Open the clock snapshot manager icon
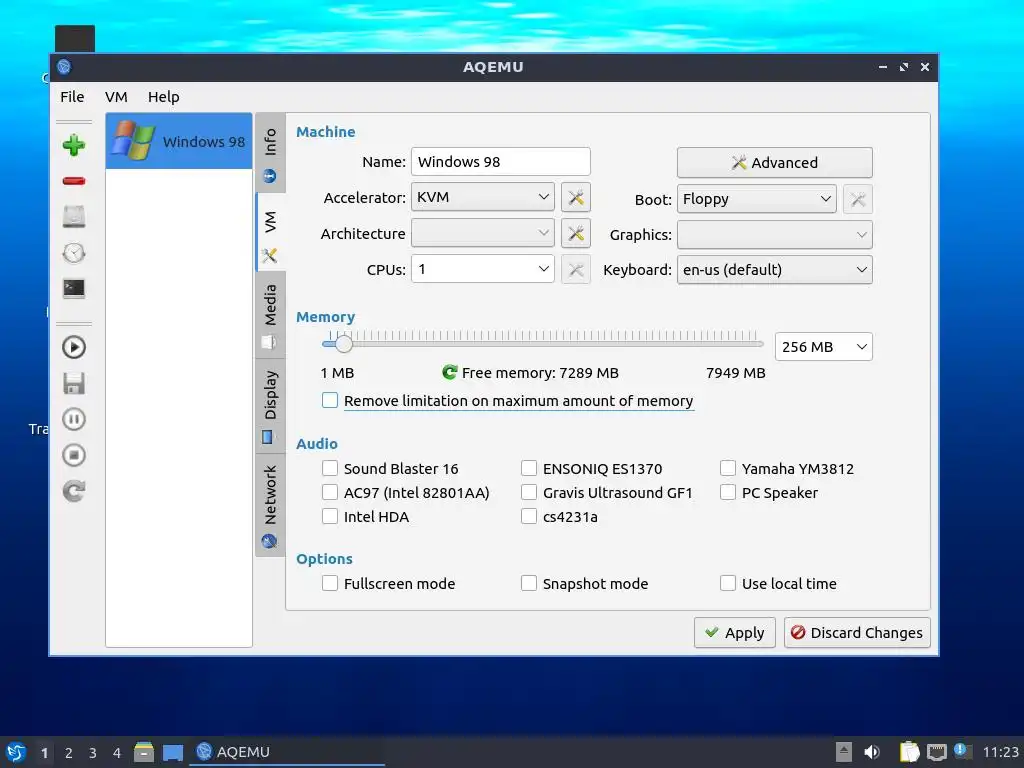This screenshot has width=1024, height=768. point(74,253)
